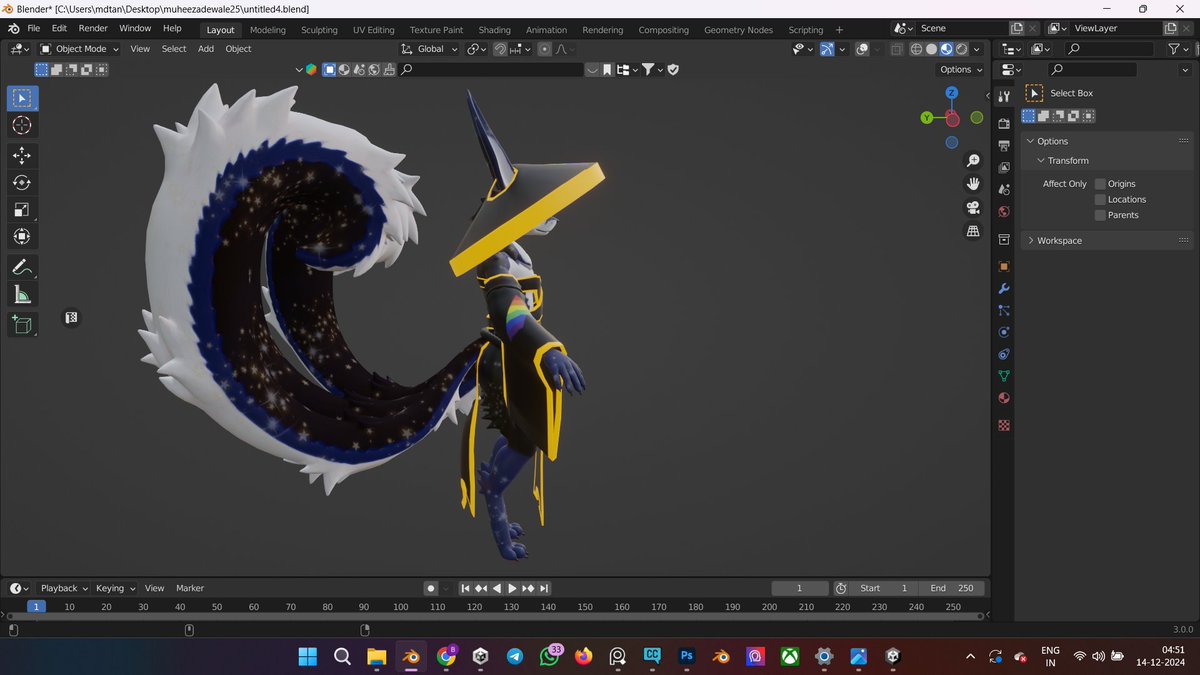Image resolution: width=1200 pixels, height=675 pixels.
Task: Enable the Parents checkbox
Action: click(1100, 215)
